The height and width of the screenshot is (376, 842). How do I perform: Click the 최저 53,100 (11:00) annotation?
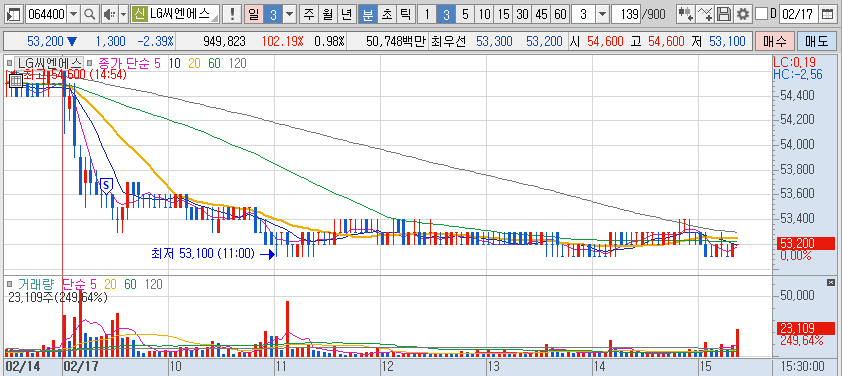pyautogui.click(x=203, y=254)
